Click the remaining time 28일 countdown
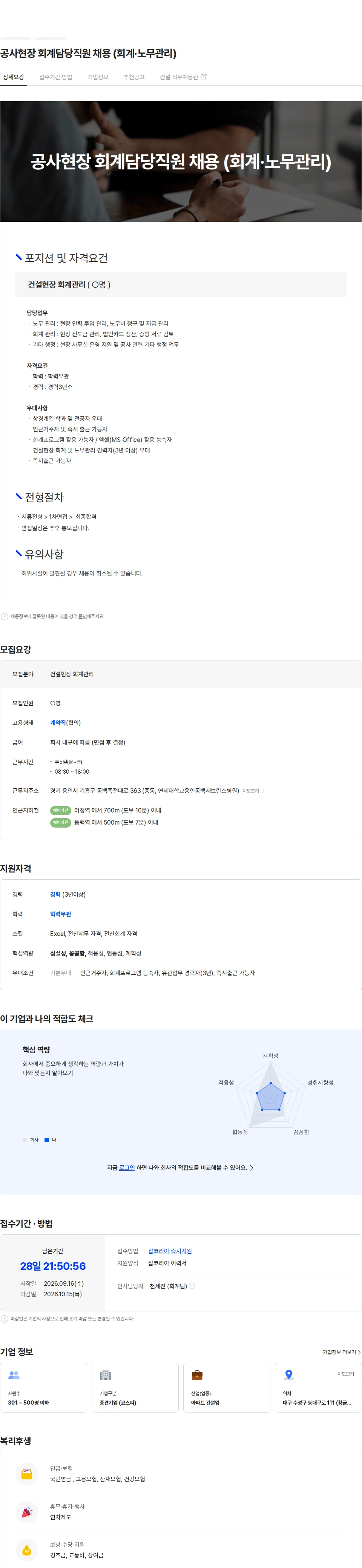362x1568 pixels. coord(53,1266)
